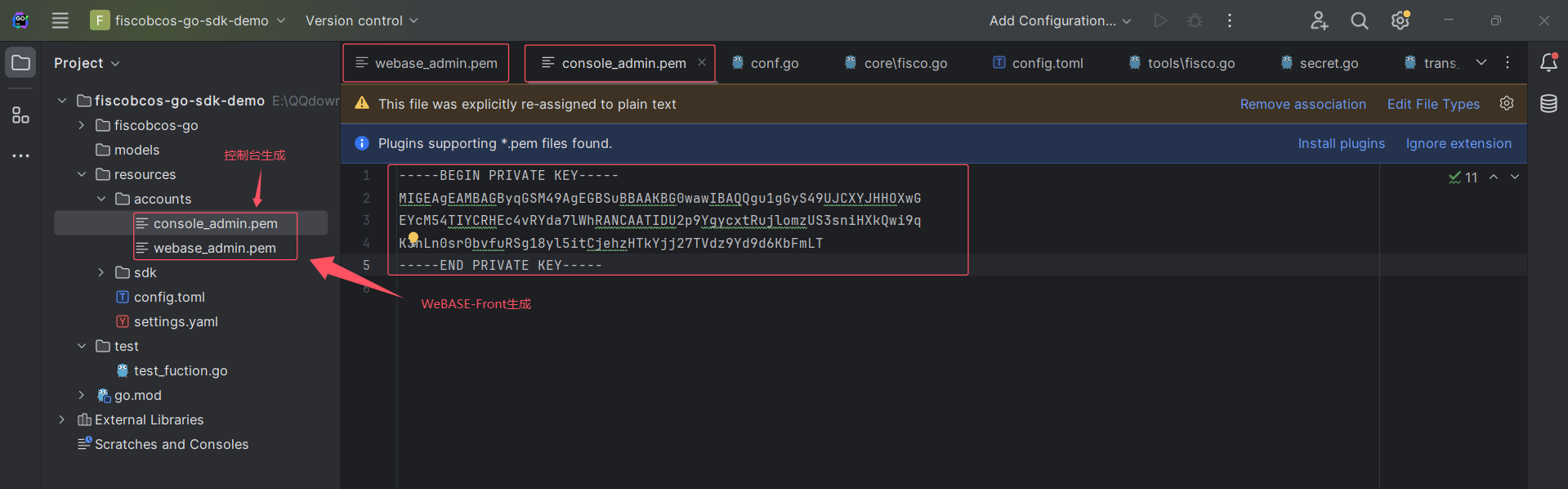Open More Actions vertical dots in toolbar
1568x489 pixels.
click(1230, 20)
